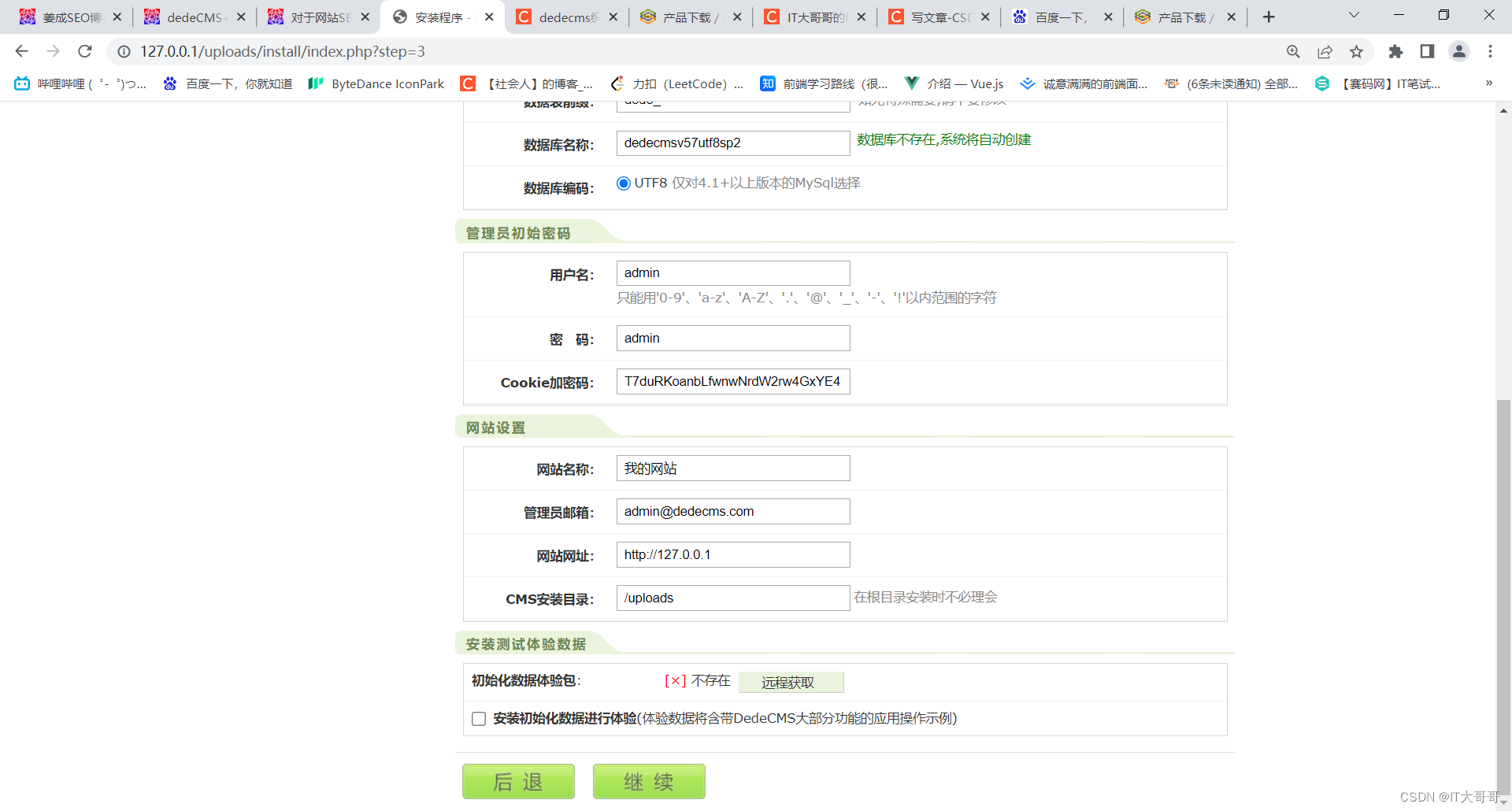
Task: Open the (6条未读通知) 全部 bookmark
Action: coord(1231,83)
